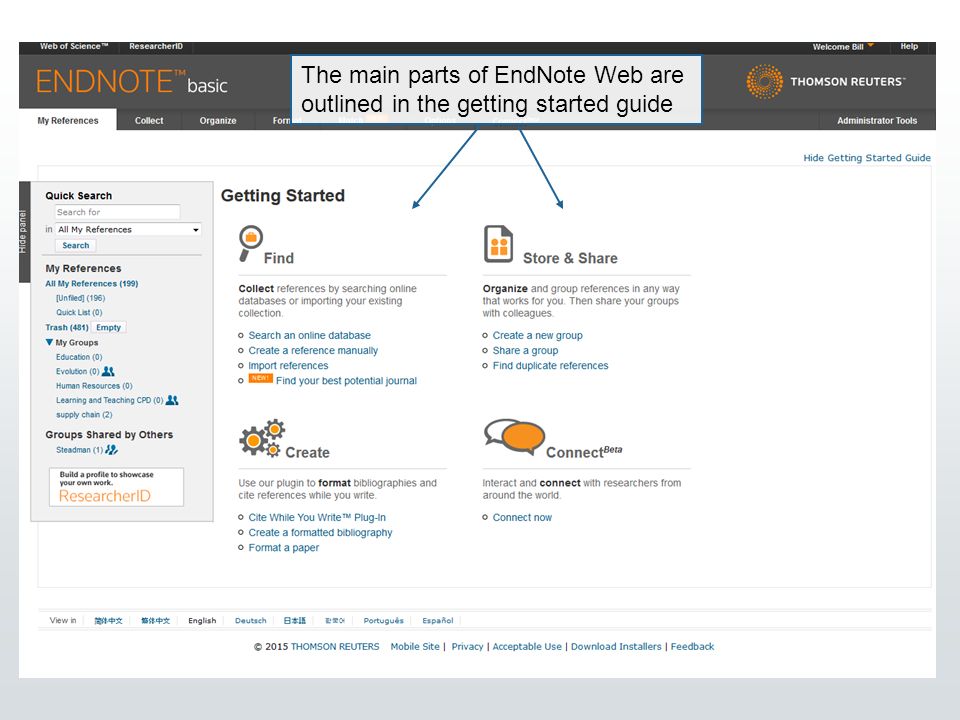Click the shared icon beside Learning and Teaching CPD

point(172,400)
